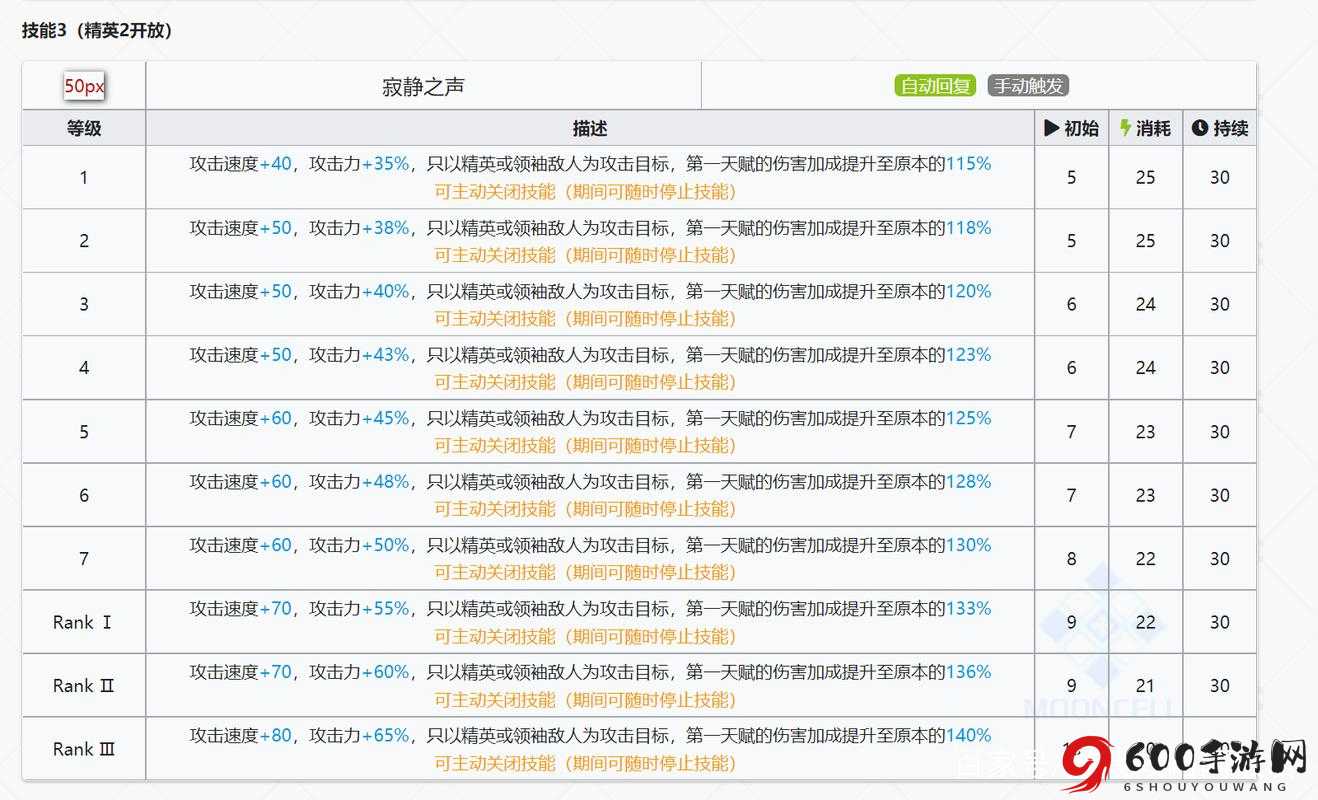1318x800 pixels.
Task: Click the +35% attack value in level 1
Action: [x=385, y=164]
